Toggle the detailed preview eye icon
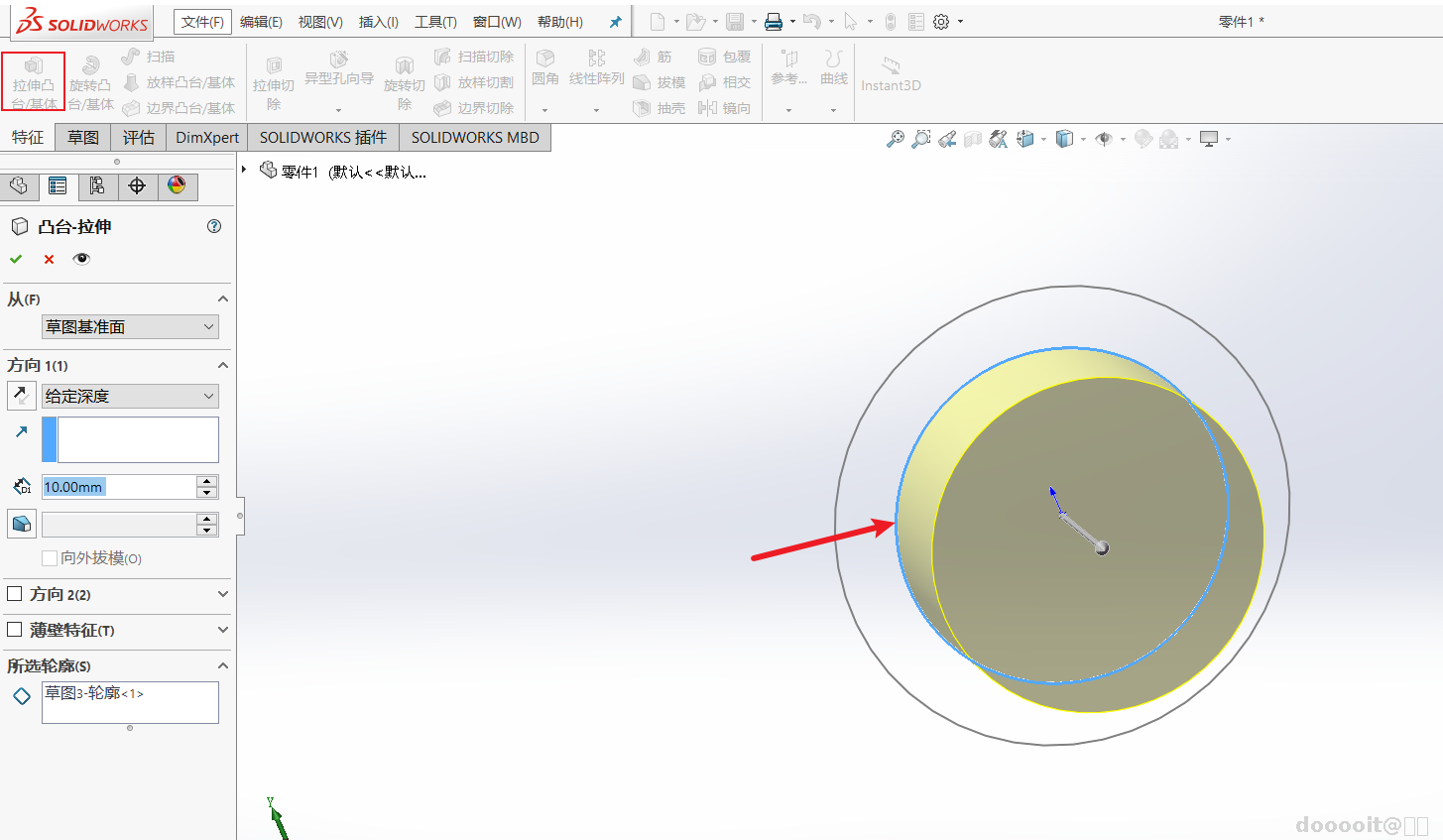This screenshot has height=840, width=1443. coord(81,259)
